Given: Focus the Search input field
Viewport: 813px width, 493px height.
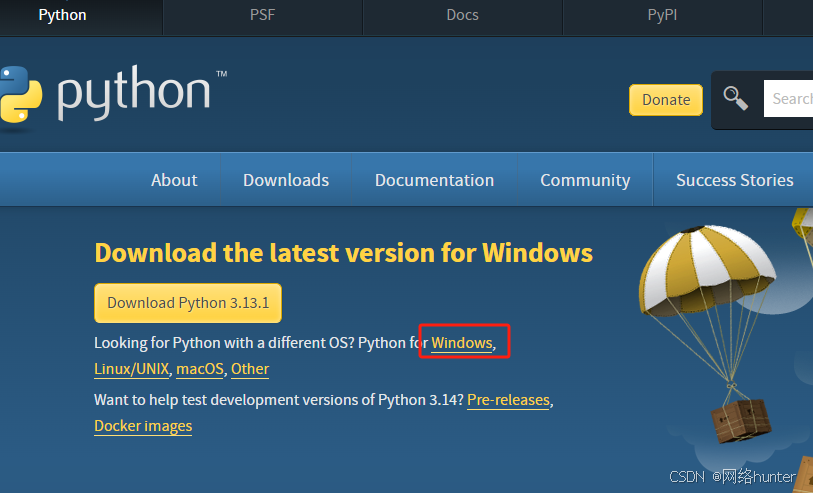Looking at the screenshot, I should (x=788, y=98).
